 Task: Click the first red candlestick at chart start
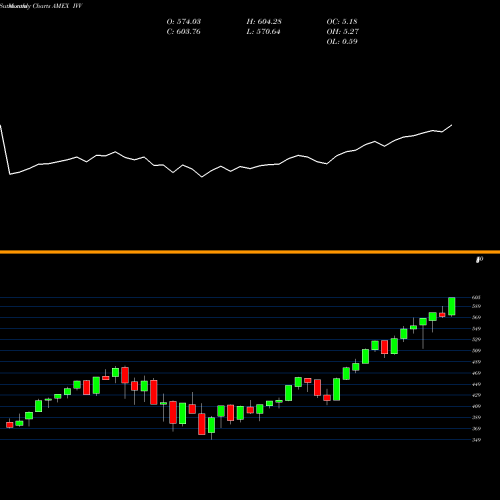click(10, 425)
